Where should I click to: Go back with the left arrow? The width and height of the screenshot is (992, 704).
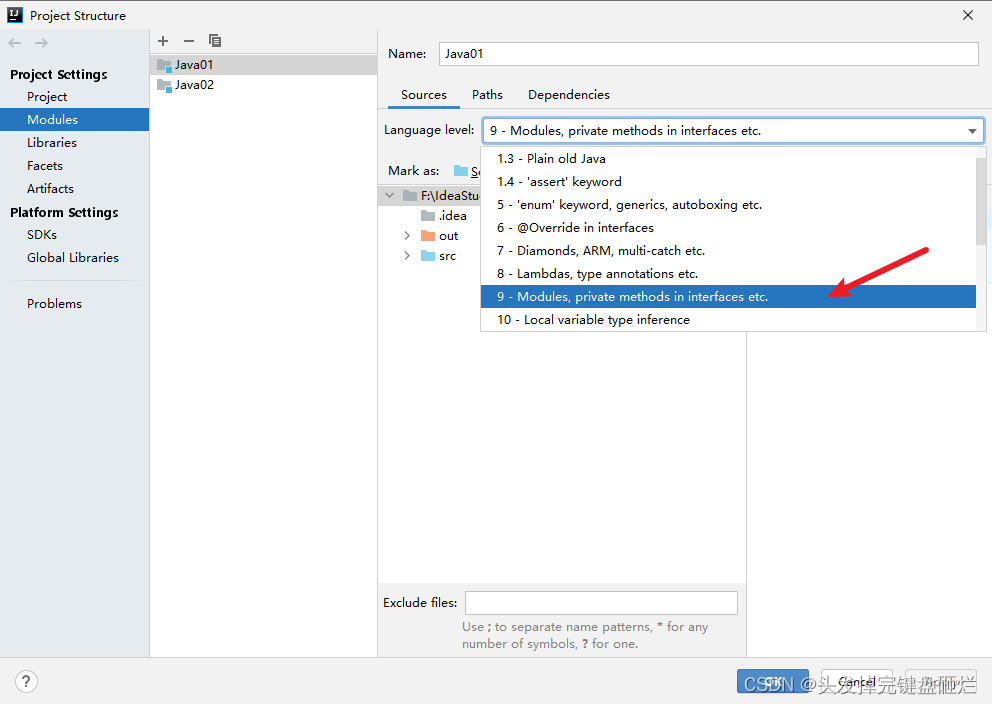(x=15, y=43)
